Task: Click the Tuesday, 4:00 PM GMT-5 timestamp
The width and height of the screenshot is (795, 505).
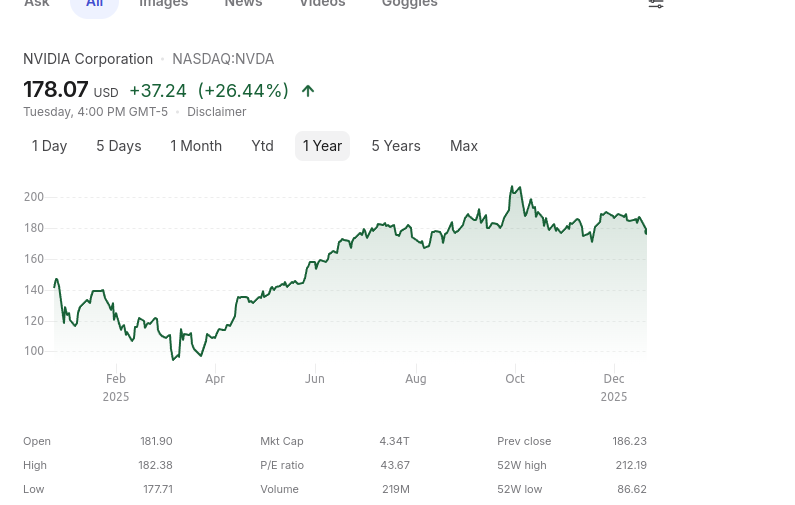Action: coord(95,112)
